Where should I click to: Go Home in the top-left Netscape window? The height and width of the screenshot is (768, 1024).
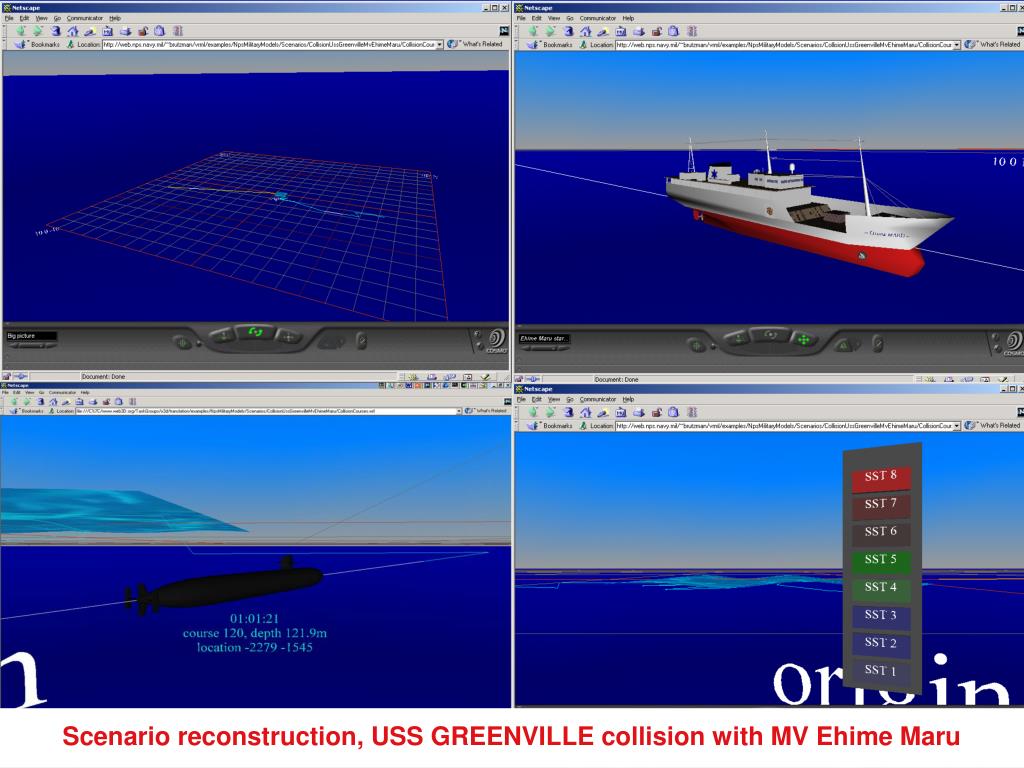tap(72, 31)
